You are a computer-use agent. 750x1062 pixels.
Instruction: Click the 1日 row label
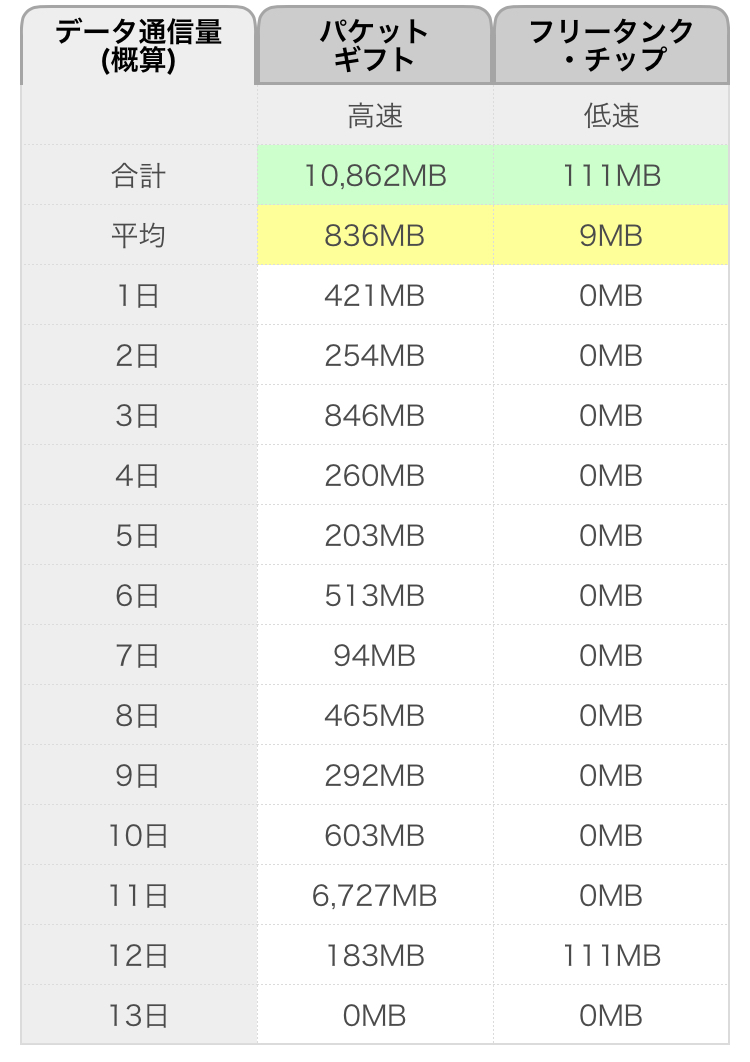point(138,296)
